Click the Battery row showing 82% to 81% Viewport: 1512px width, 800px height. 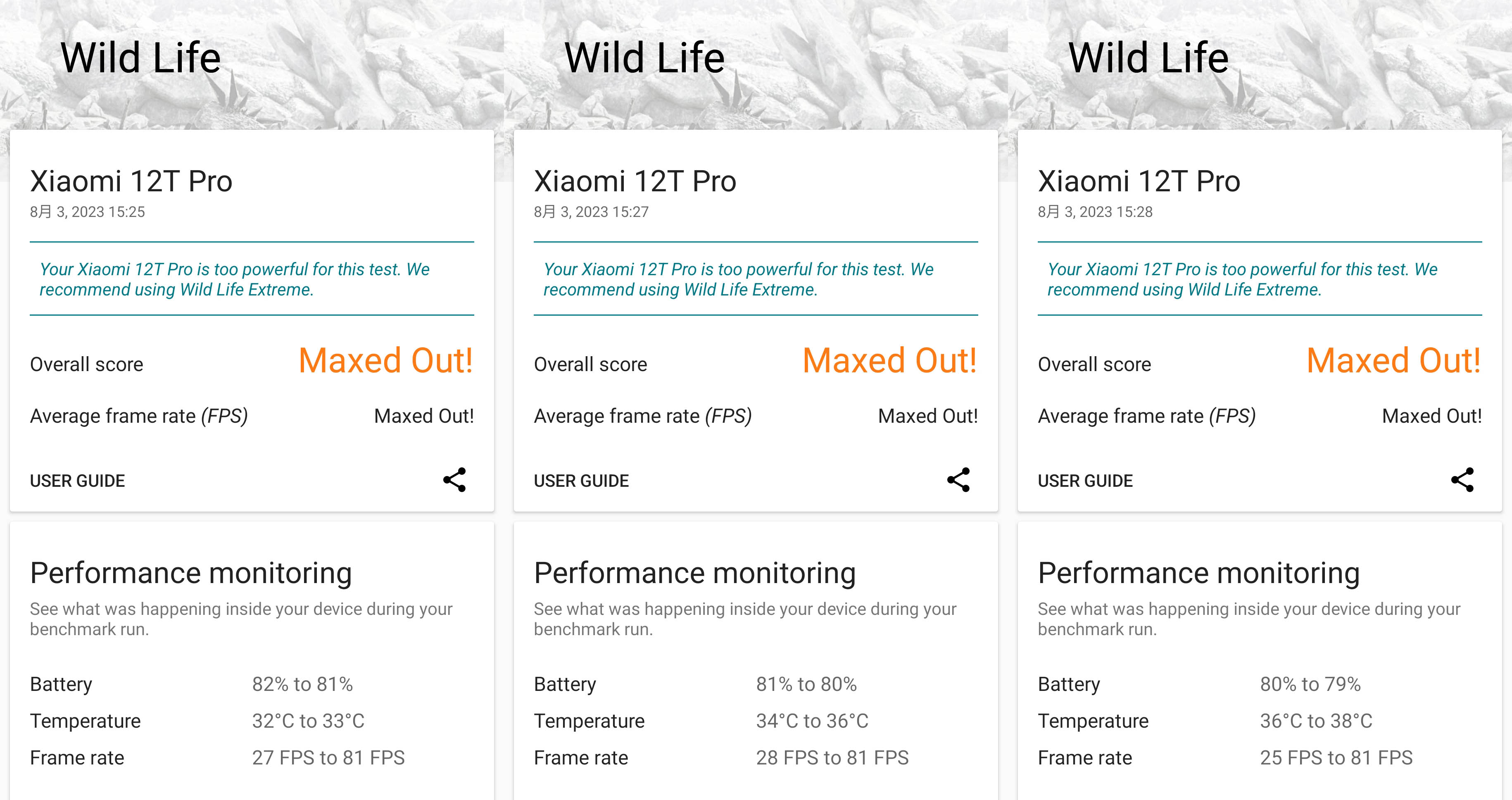[x=194, y=684]
